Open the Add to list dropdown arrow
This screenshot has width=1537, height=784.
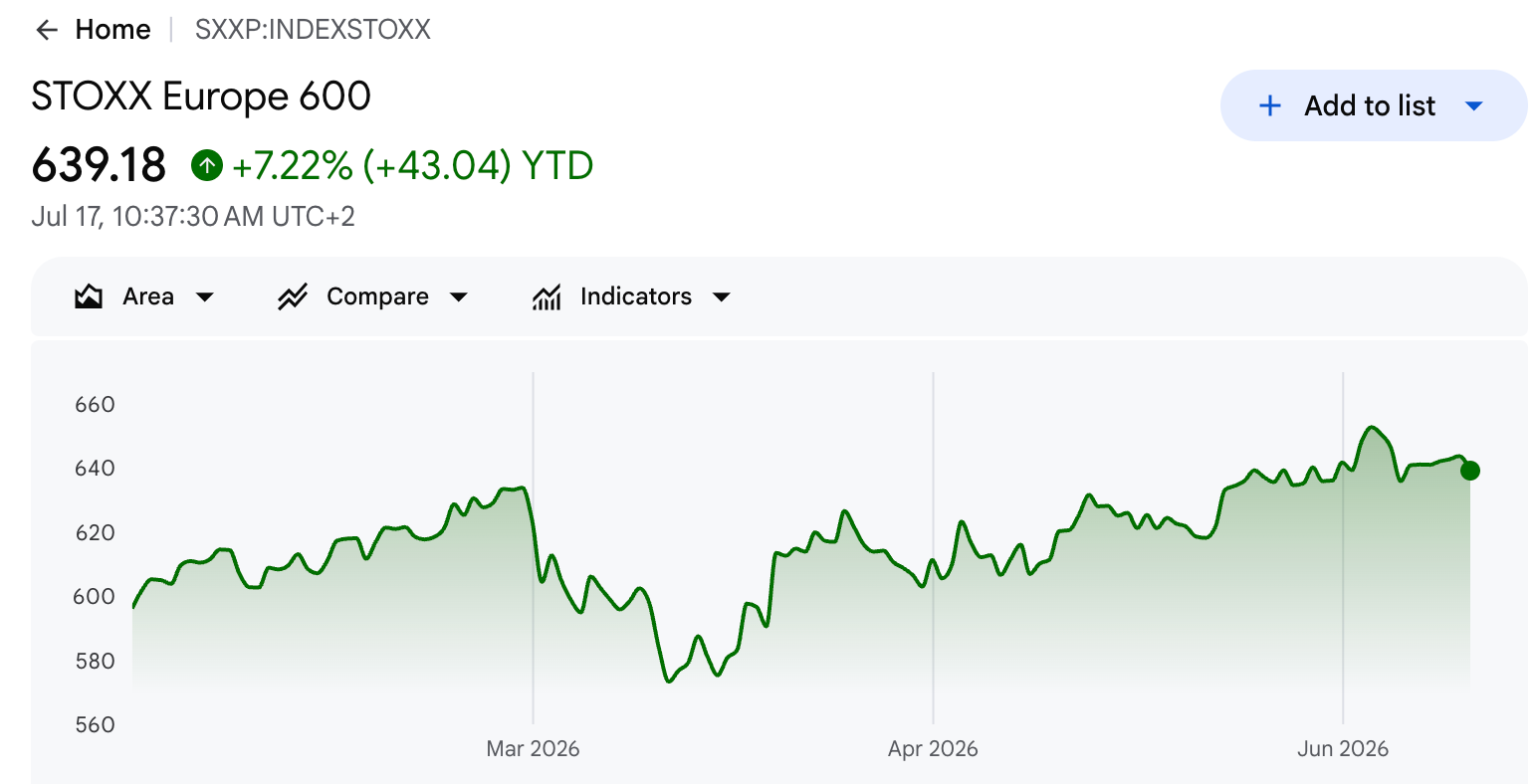click(1475, 105)
